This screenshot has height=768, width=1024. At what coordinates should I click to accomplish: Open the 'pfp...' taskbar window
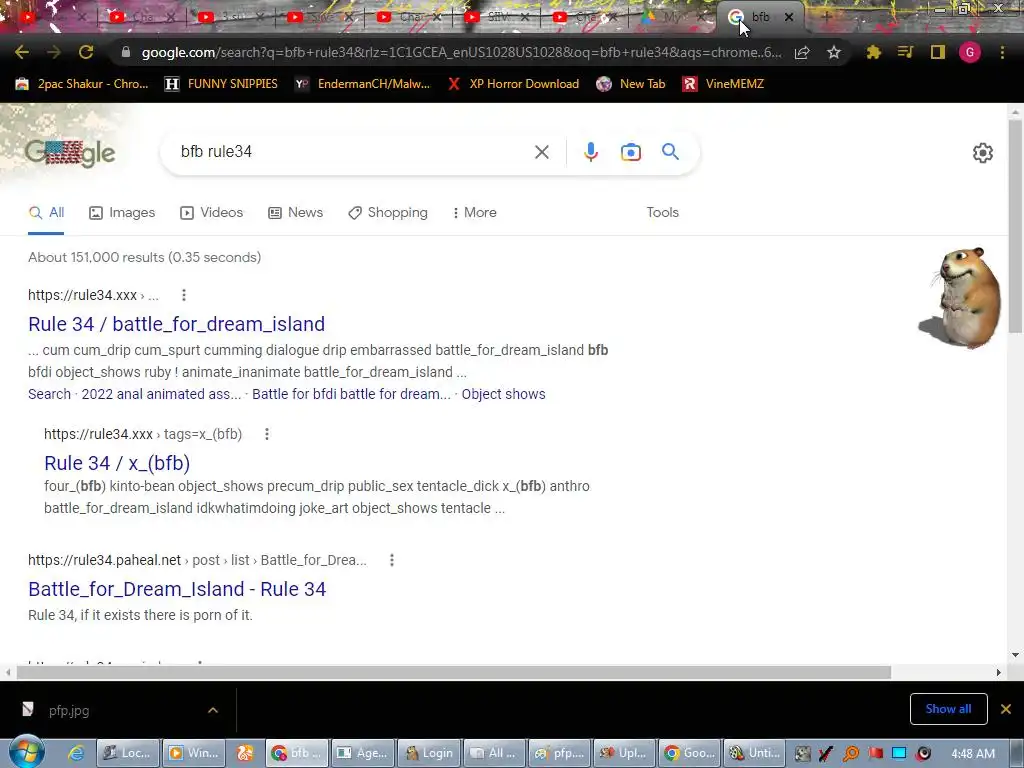[x=559, y=753]
